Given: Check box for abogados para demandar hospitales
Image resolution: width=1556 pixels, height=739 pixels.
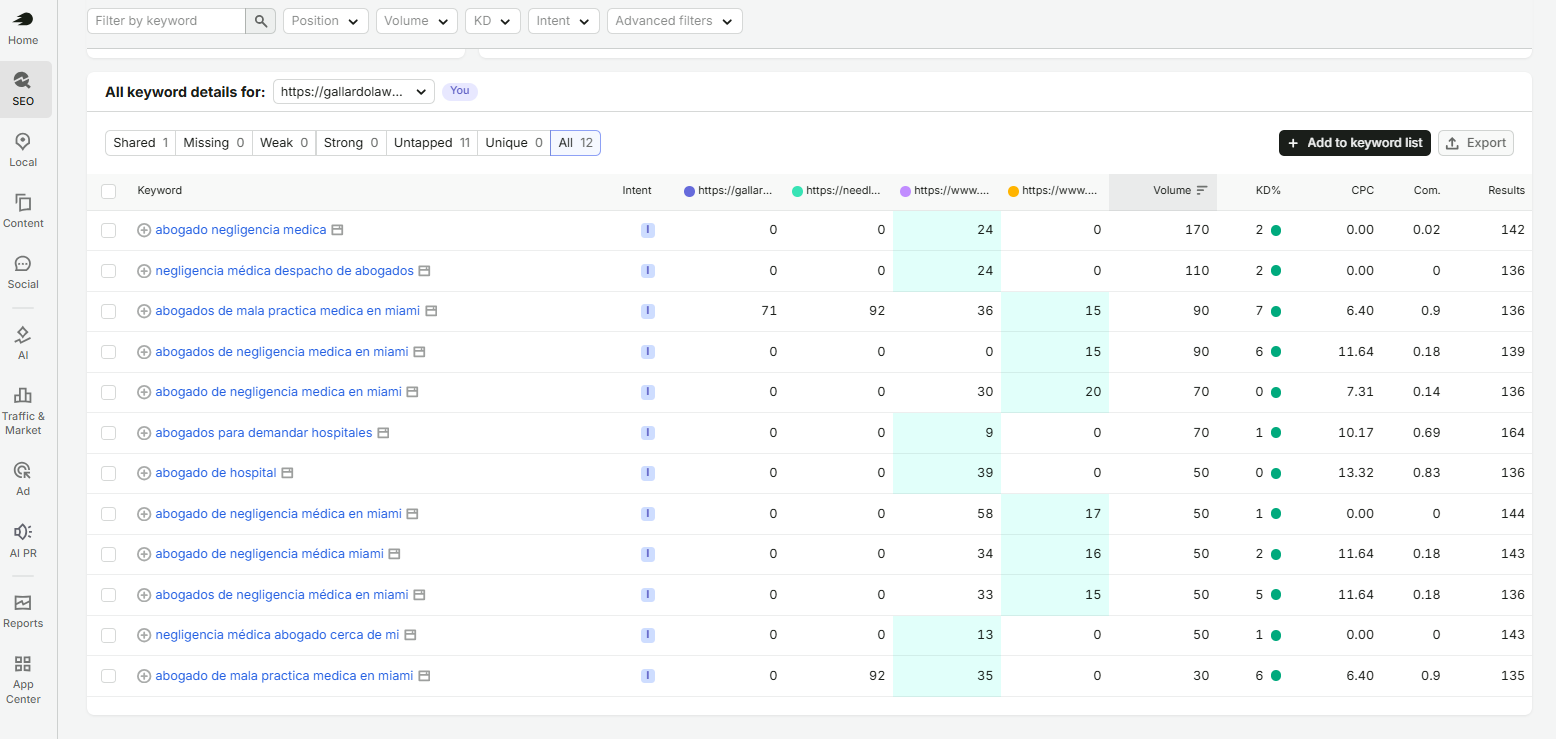Looking at the screenshot, I should click(109, 433).
